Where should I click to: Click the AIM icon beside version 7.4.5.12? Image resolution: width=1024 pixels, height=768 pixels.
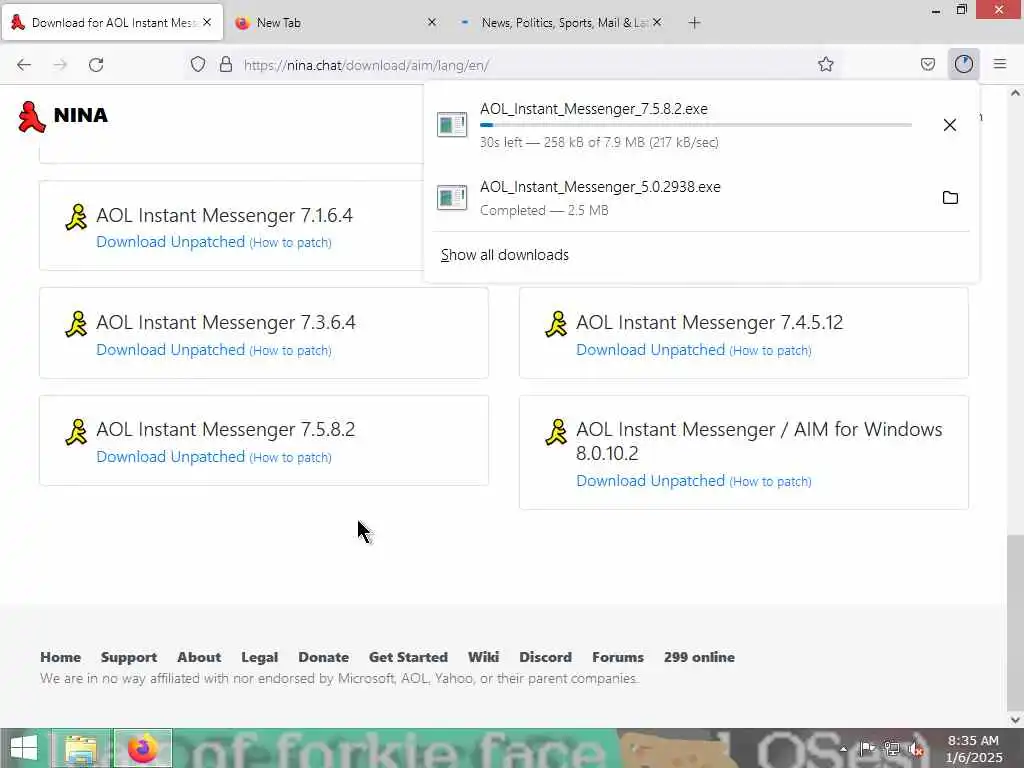[556, 324]
